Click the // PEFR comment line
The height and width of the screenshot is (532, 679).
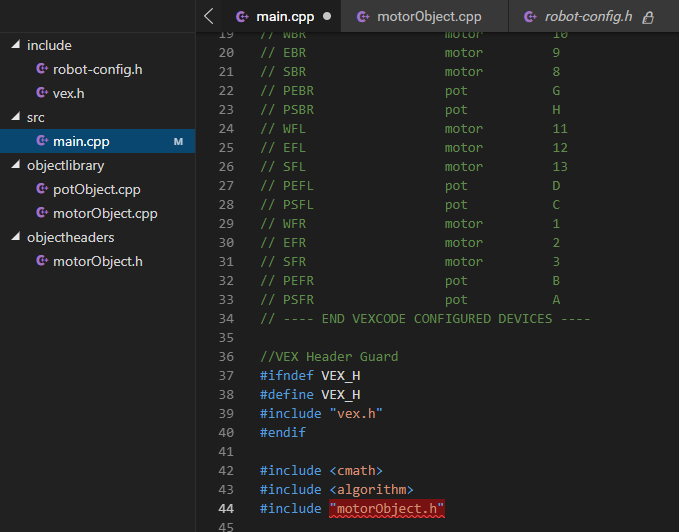point(410,281)
